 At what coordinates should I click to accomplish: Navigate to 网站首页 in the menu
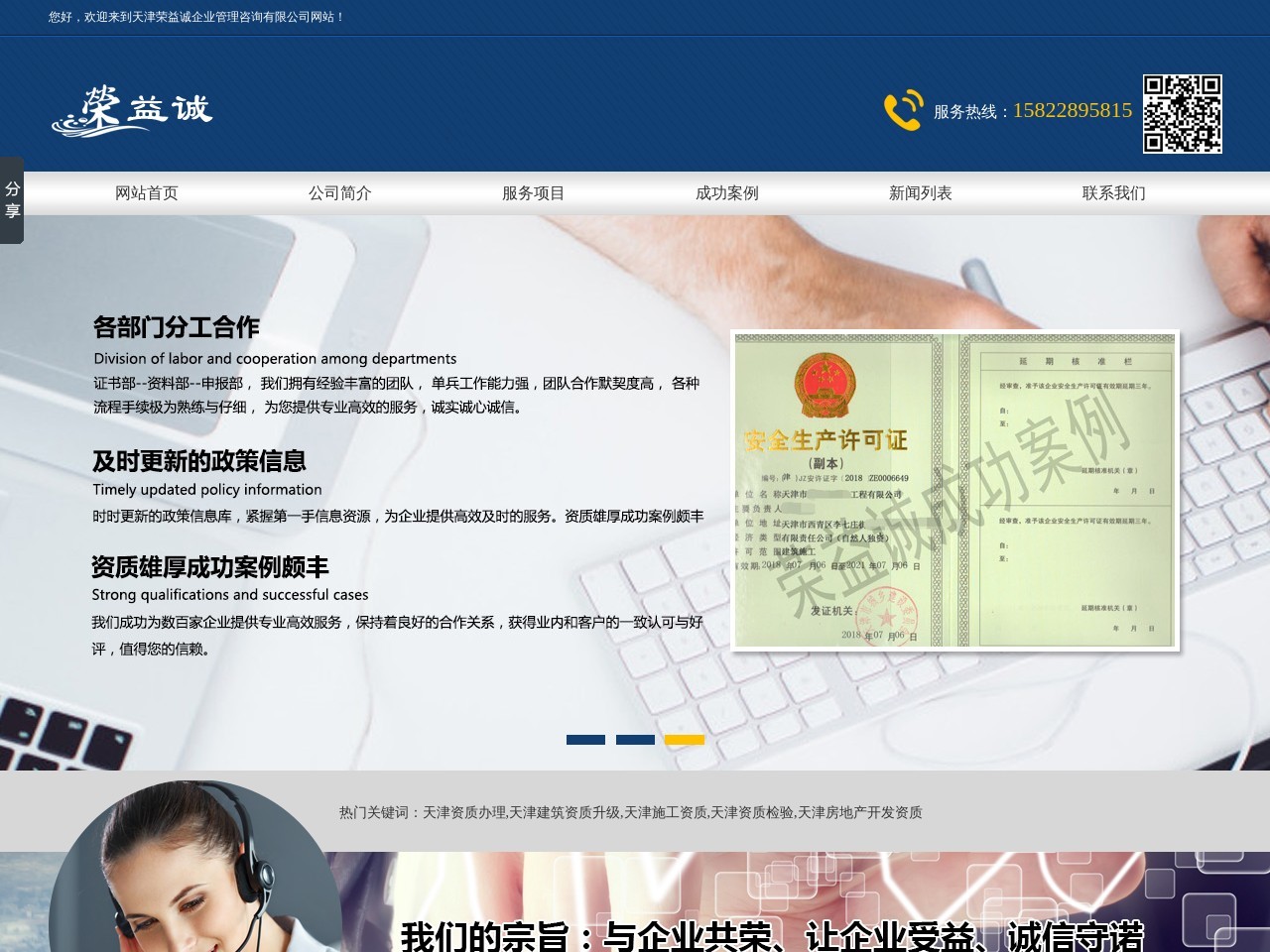(146, 193)
